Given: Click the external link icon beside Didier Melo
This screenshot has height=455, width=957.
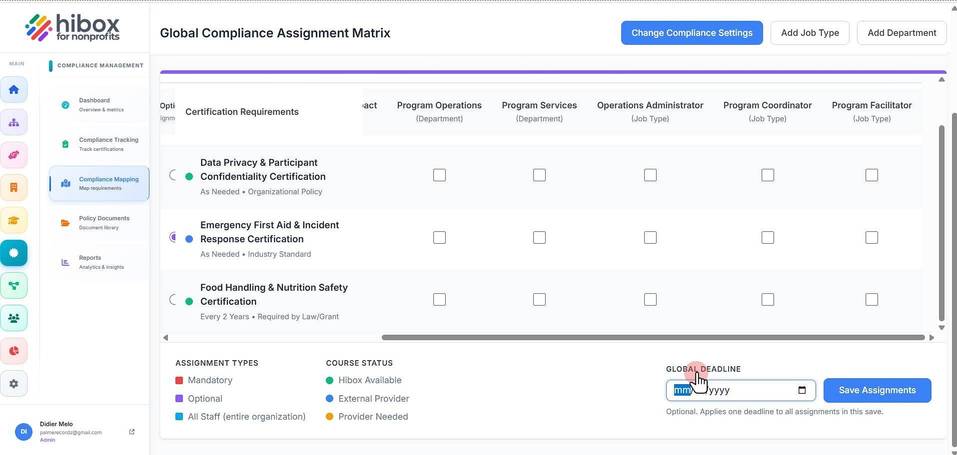Looking at the screenshot, I should [x=132, y=432].
